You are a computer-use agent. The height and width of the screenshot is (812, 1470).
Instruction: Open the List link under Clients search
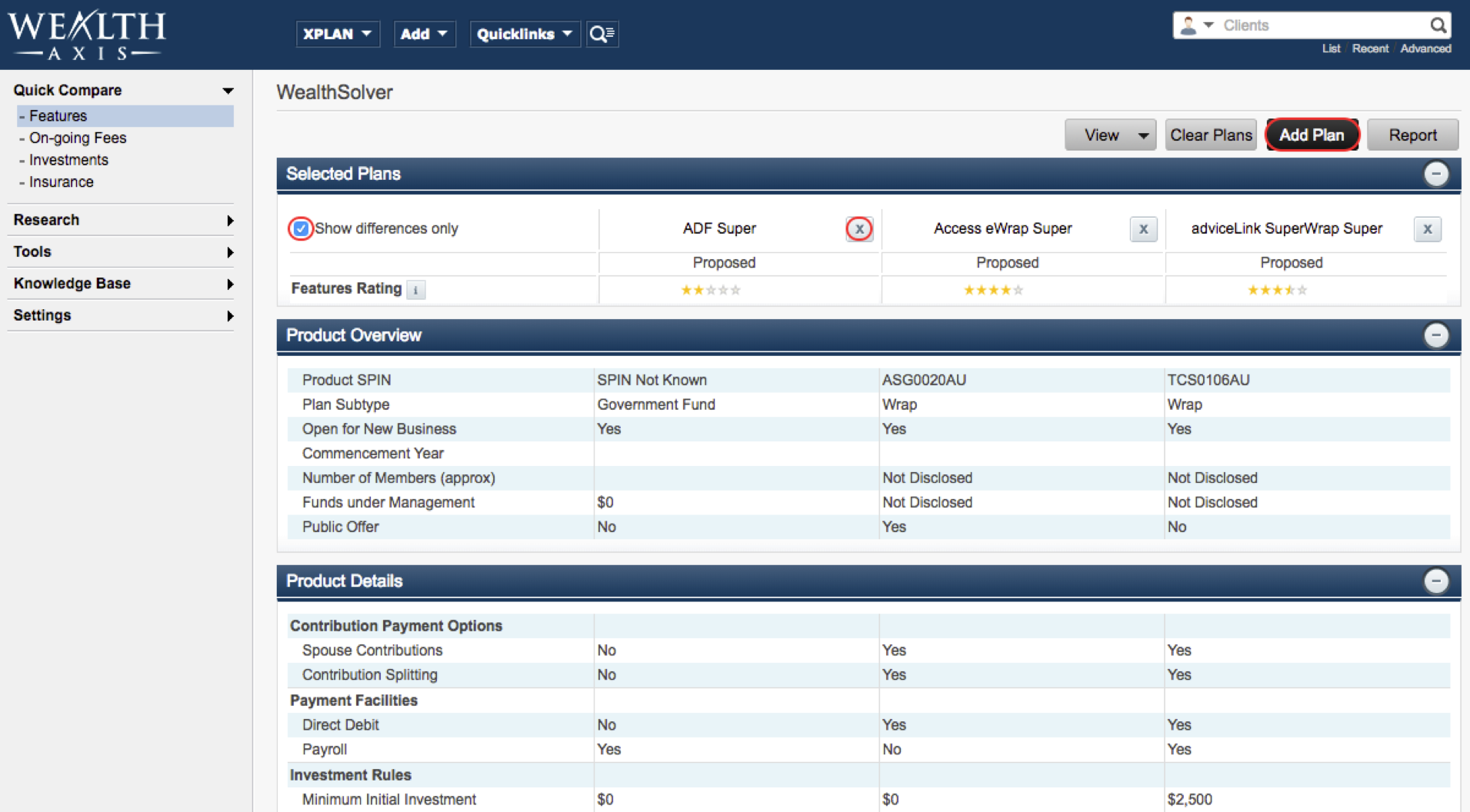[x=1331, y=48]
